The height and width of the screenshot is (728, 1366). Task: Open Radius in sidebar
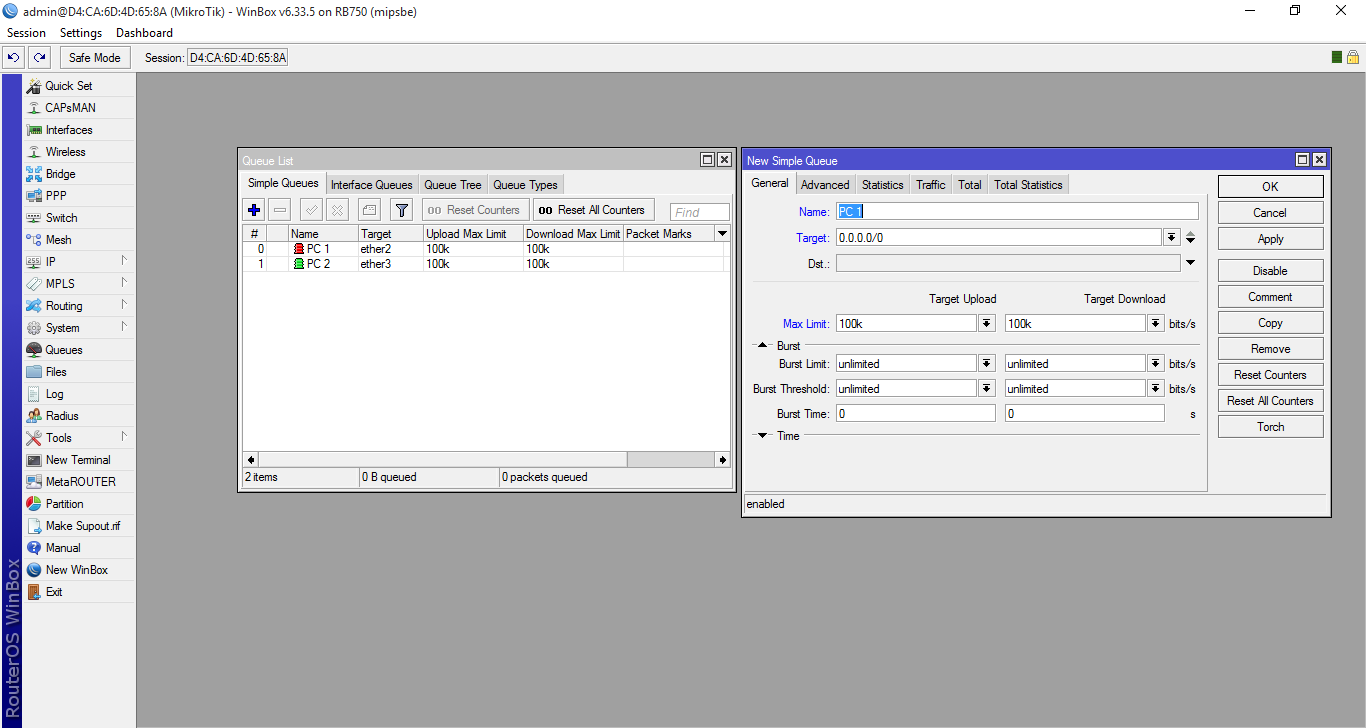pyautogui.click(x=62, y=416)
